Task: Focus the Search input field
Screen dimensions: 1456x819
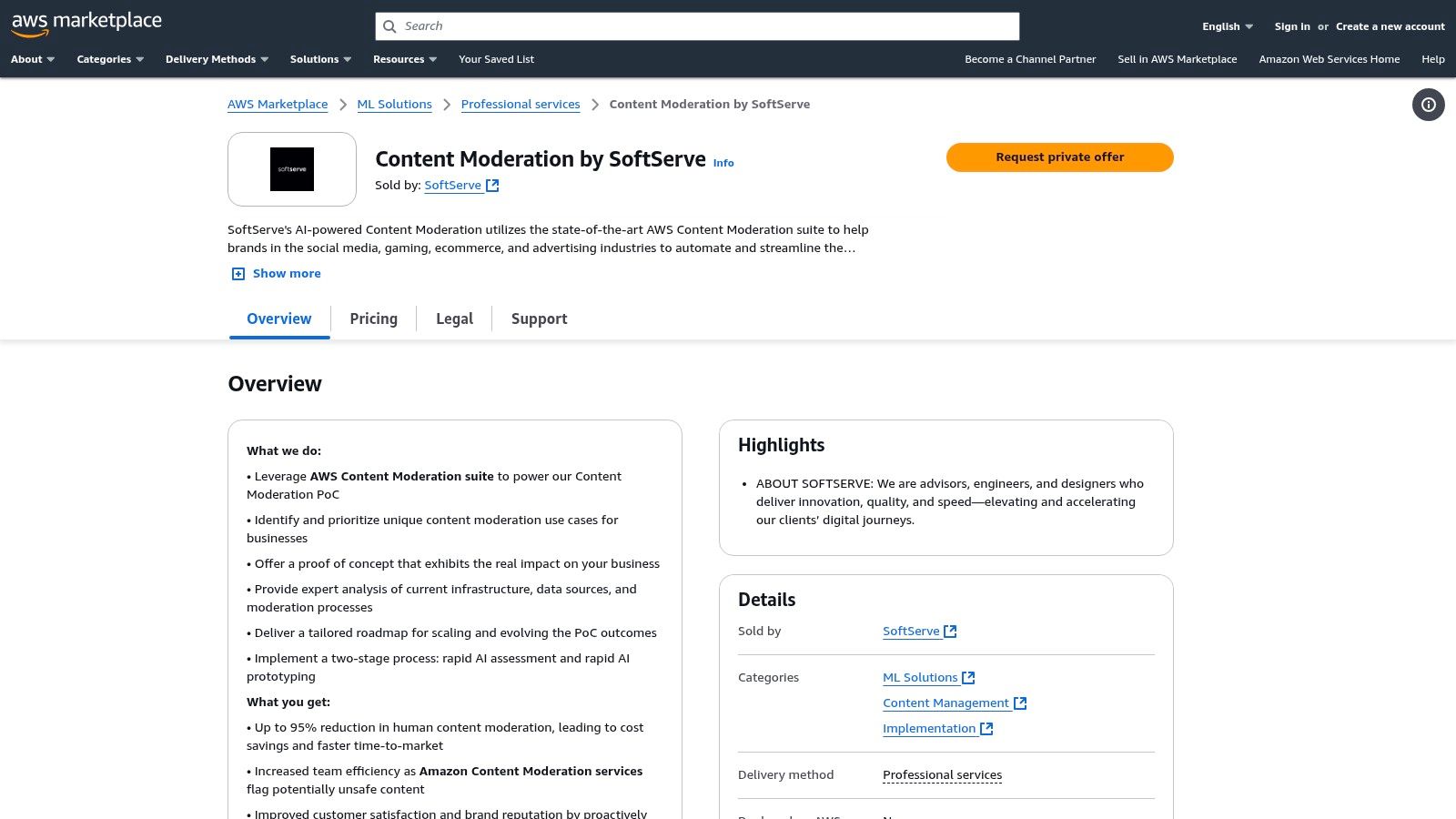Action: [x=697, y=26]
